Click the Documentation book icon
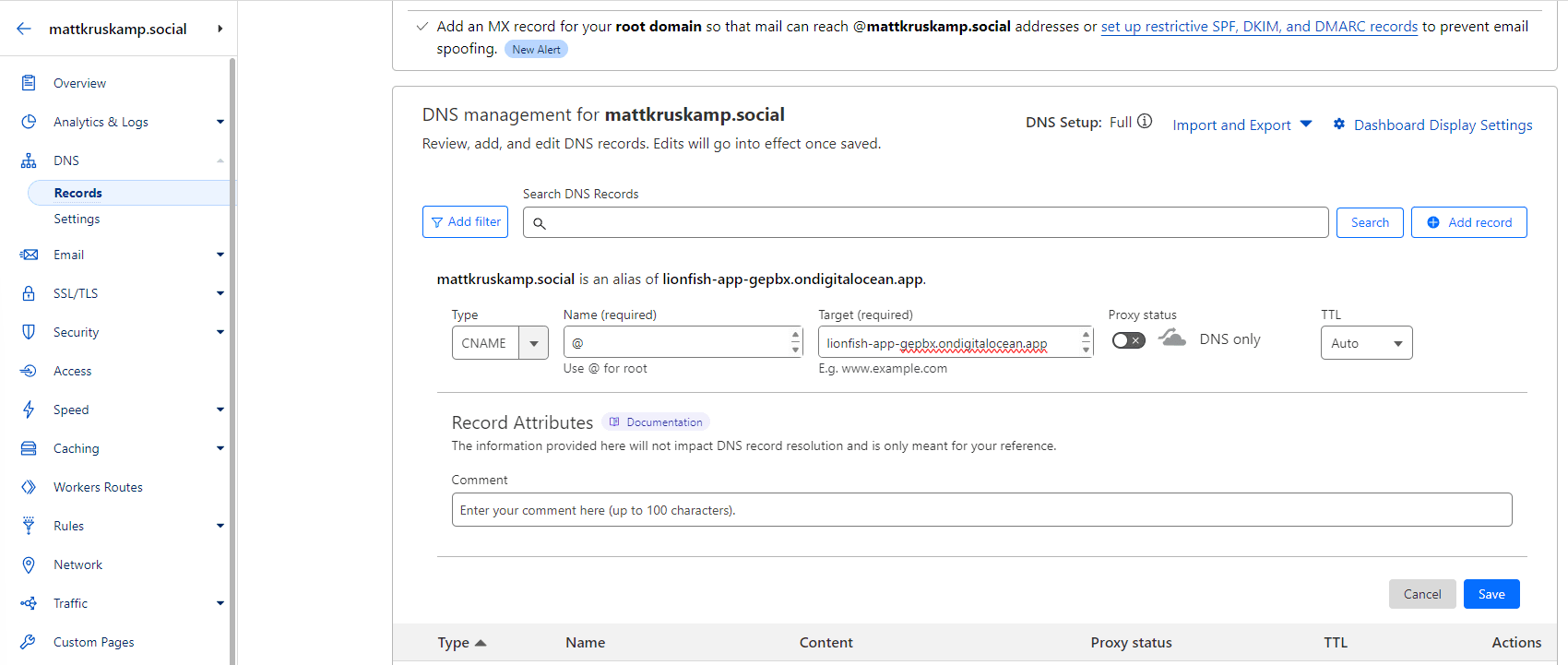The image size is (1568, 665). [614, 422]
